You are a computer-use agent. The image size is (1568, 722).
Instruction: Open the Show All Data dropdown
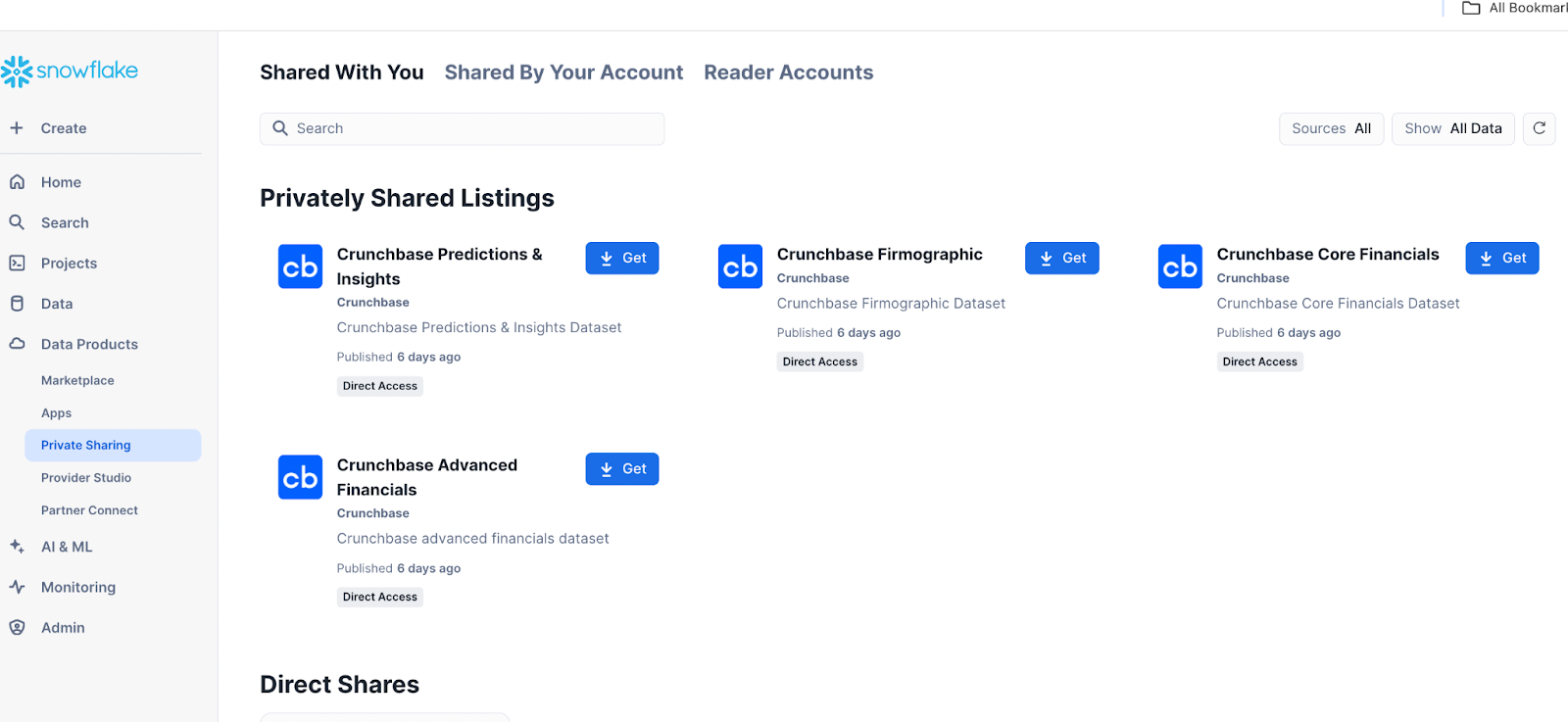coord(1452,128)
